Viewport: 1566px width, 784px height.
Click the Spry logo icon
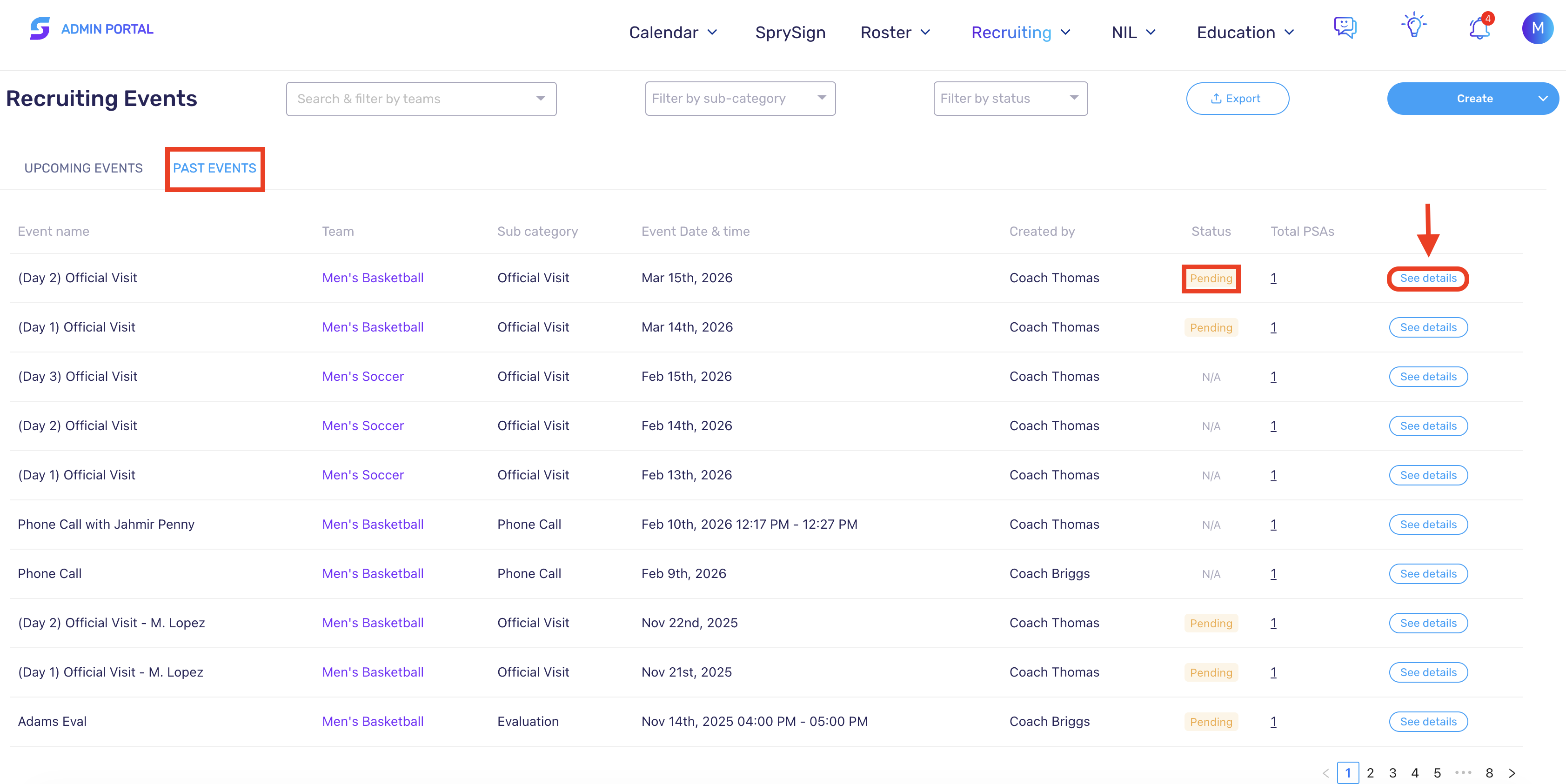point(40,28)
